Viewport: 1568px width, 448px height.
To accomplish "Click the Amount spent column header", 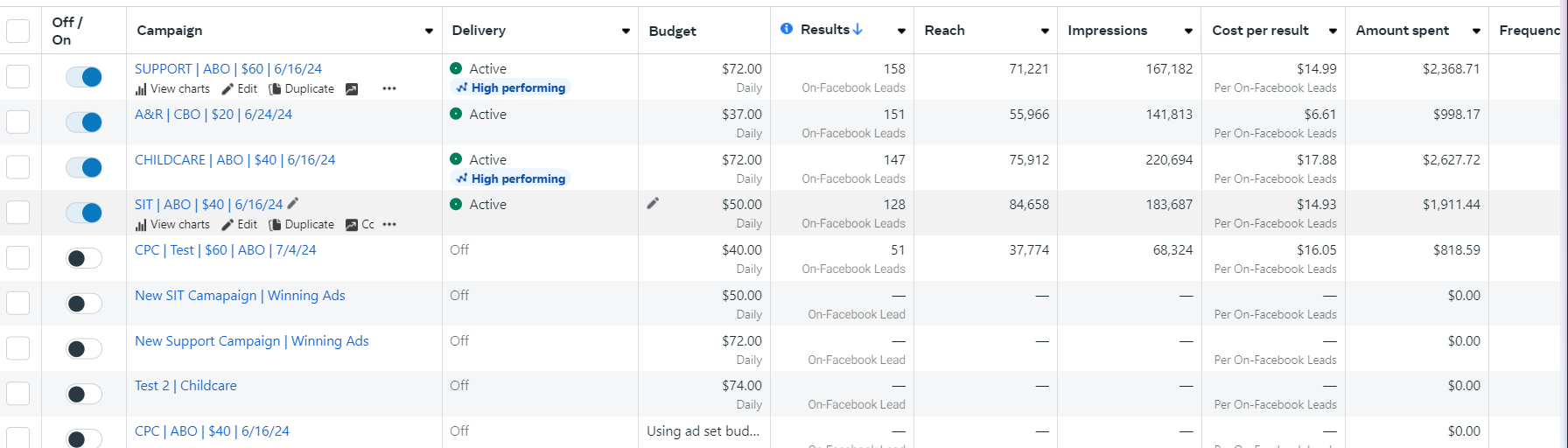I will pyautogui.click(x=1402, y=31).
